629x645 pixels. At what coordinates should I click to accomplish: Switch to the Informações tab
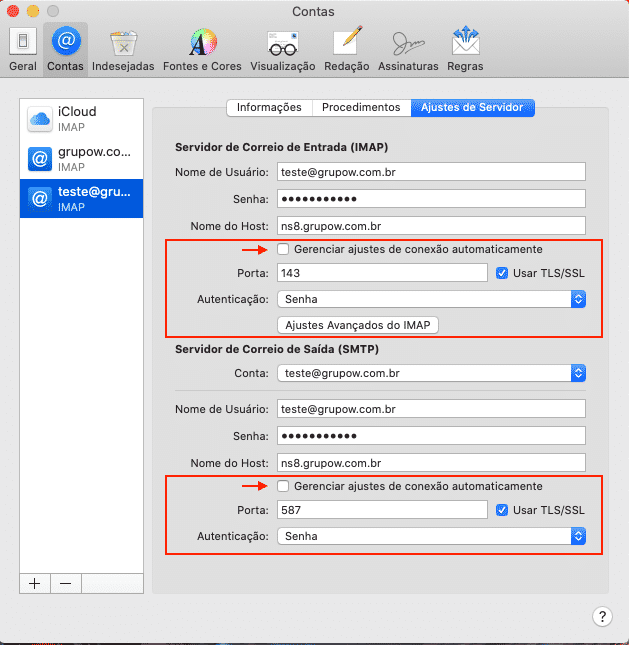[x=269, y=108]
